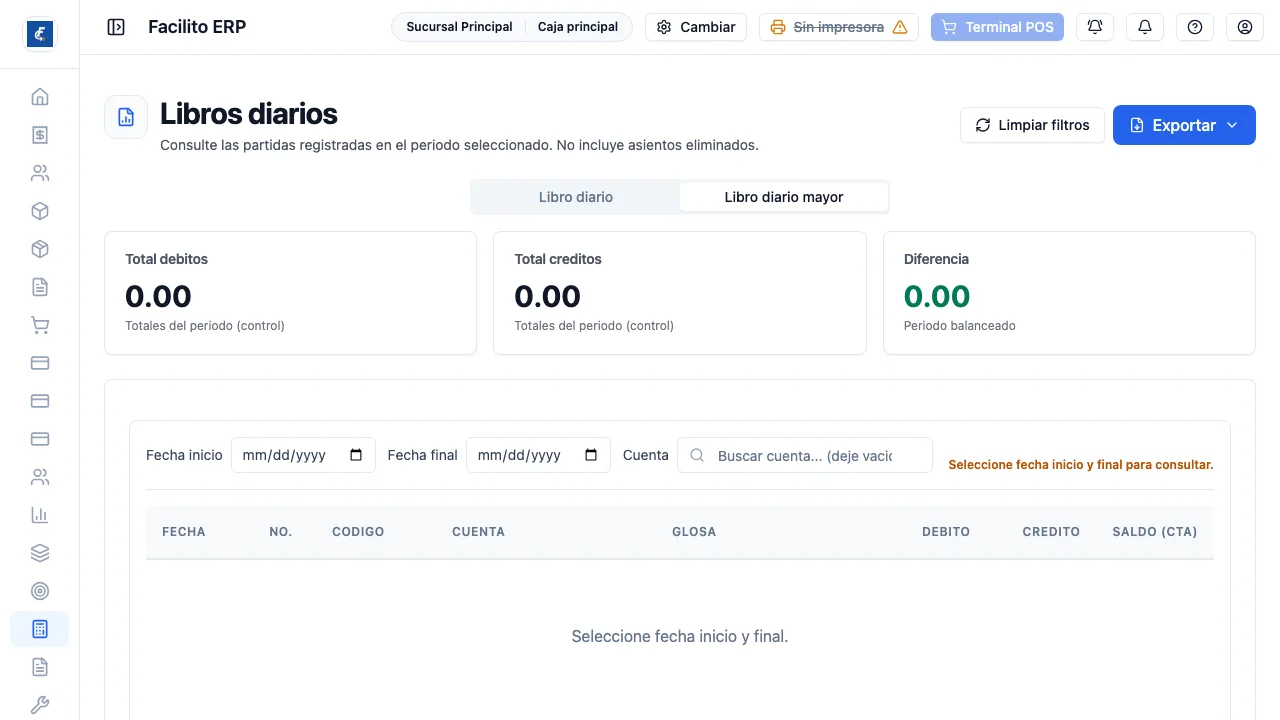Open the ringing bell alerts icon
This screenshot has width=1280, height=720.
1095,27
